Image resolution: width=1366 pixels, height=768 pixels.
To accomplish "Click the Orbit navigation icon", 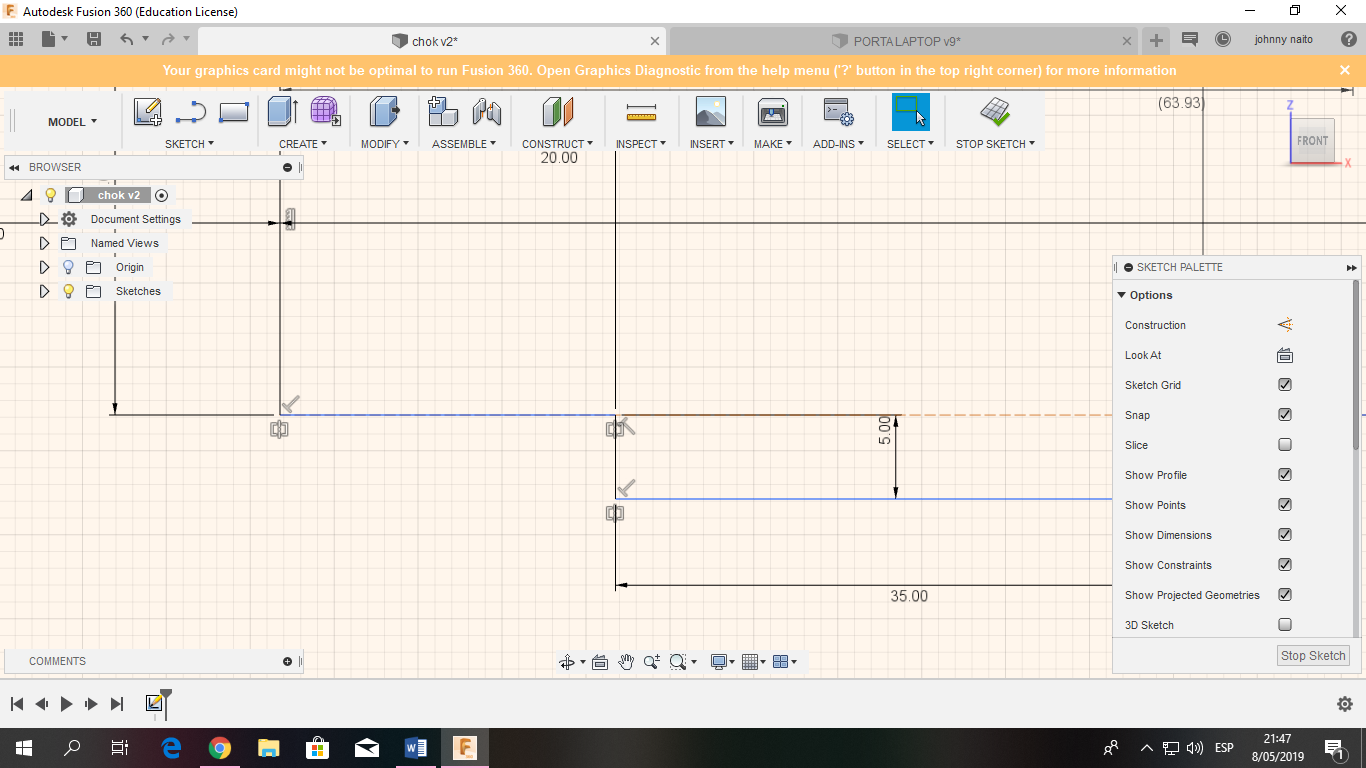I will coord(567,661).
